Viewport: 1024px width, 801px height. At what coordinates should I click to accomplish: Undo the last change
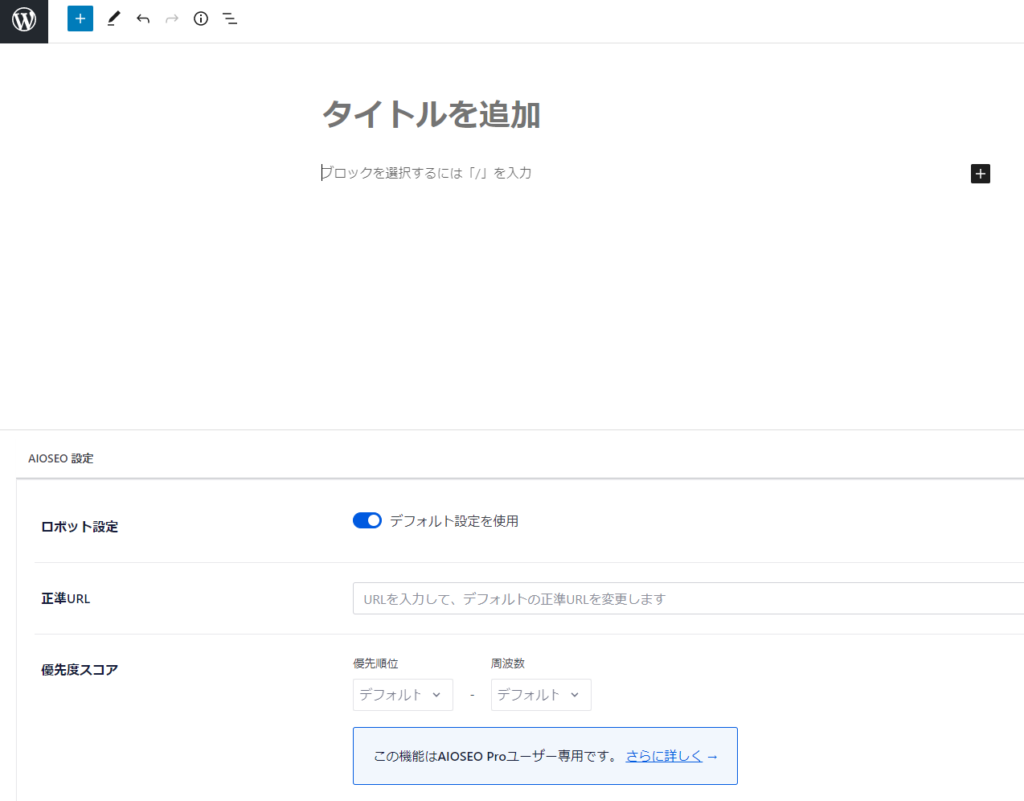[143, 19]
